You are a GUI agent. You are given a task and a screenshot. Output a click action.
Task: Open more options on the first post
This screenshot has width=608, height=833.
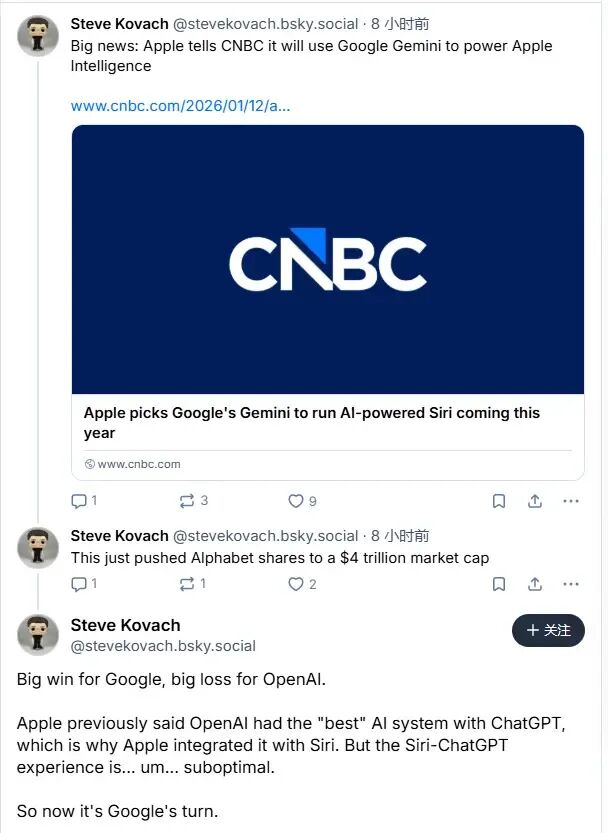(x=571, y=501)
